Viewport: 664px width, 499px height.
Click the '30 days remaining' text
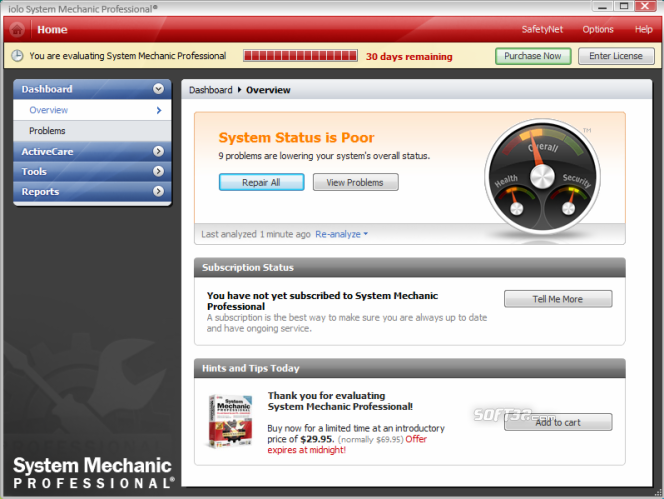coord(409,56)
